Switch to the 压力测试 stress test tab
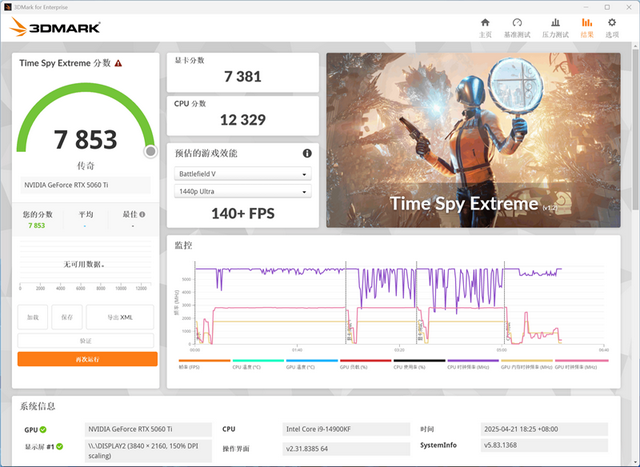This screenshot has width=640, height=467. [555, 28]
